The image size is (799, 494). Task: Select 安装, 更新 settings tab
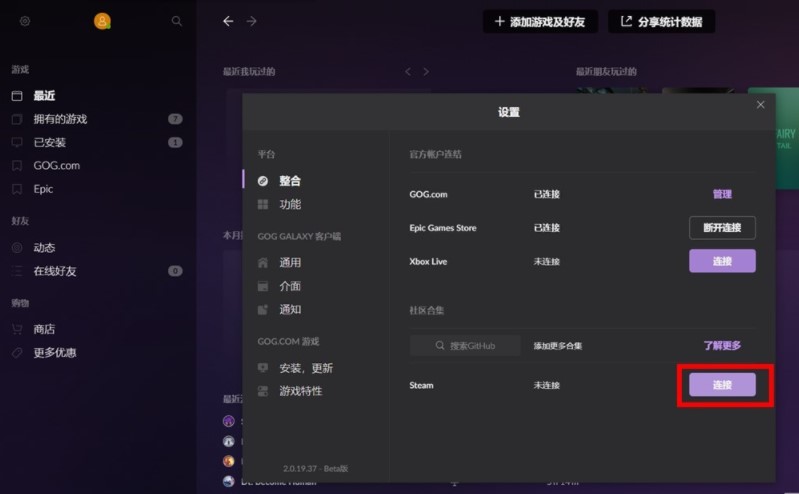click(x=306, y=368)
